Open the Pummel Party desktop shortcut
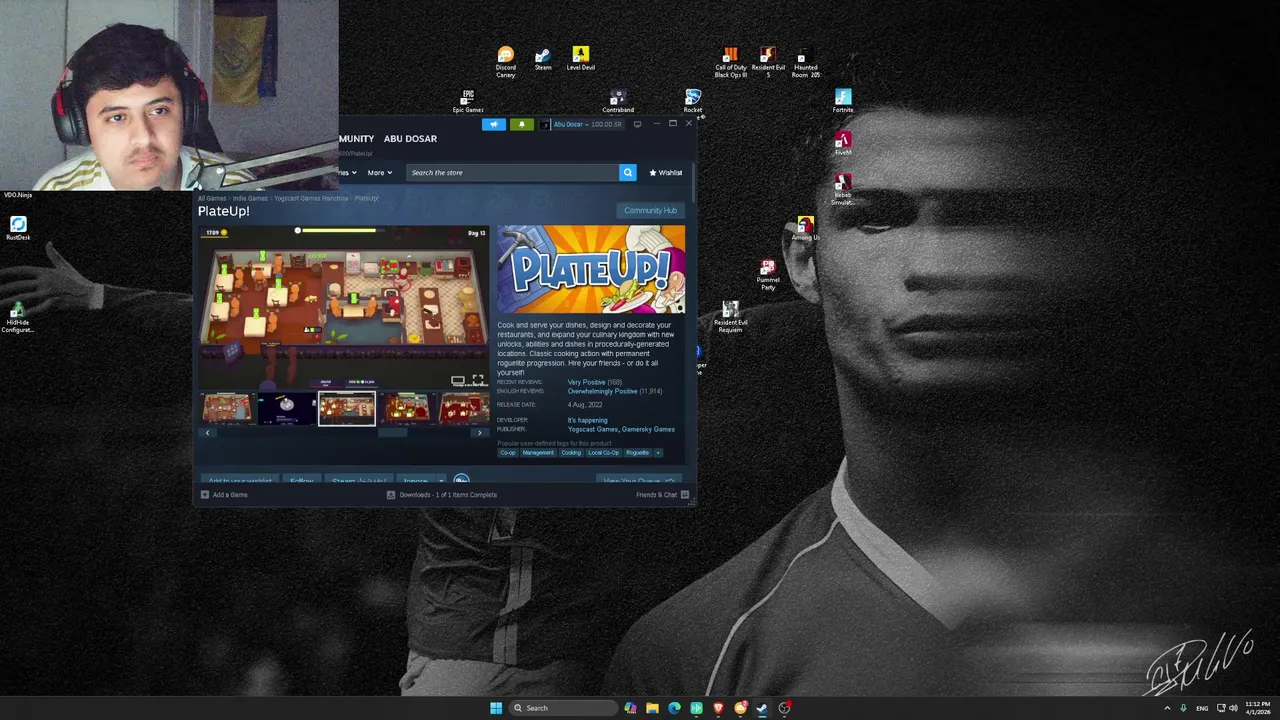1280x720 pixels. pos(768,274)
